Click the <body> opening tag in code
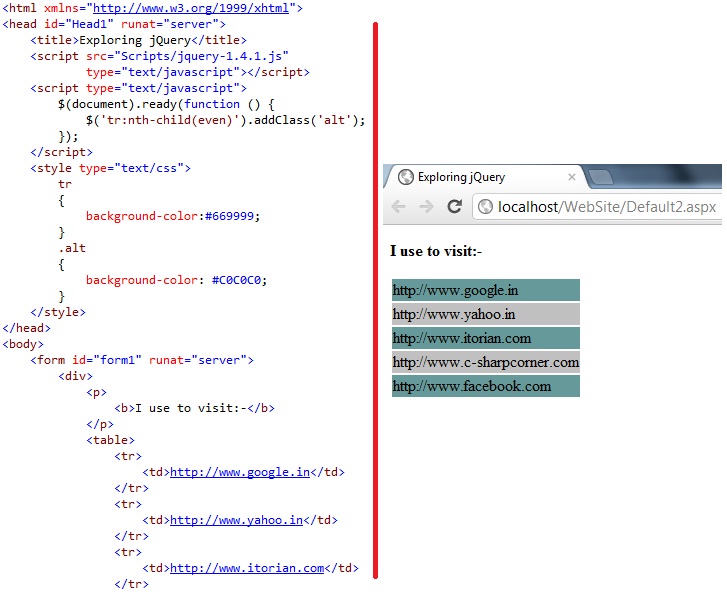The width and height of the screenshot is (727, 596). [23, 344]
